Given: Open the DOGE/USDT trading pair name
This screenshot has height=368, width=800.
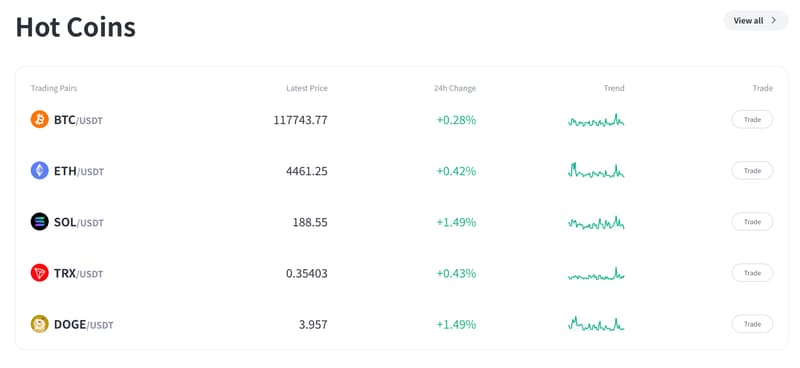Looking at the screenshot, I should click(x=84, y=325).
